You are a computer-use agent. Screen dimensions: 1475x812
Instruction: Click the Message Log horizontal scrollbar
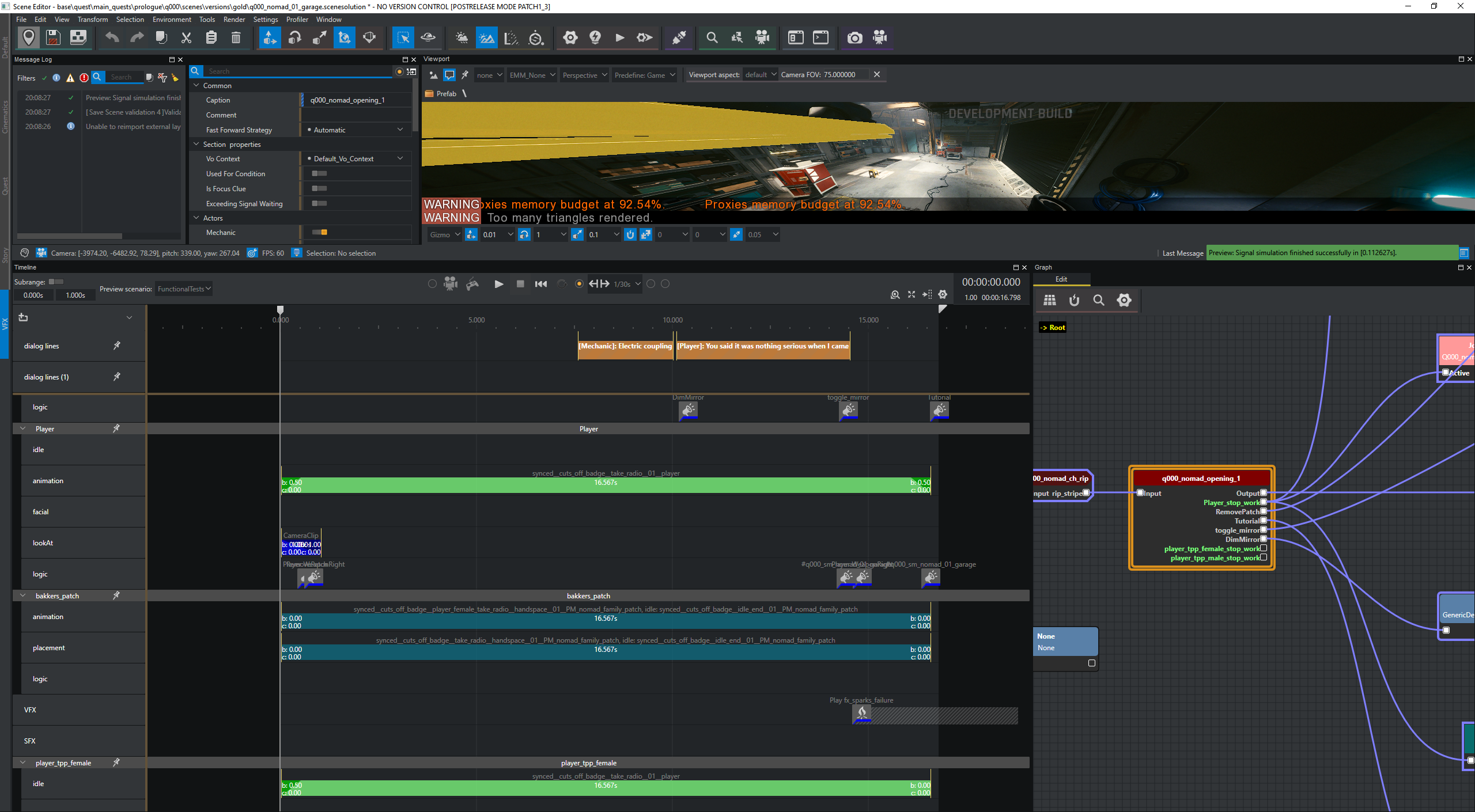coord(69,236)
